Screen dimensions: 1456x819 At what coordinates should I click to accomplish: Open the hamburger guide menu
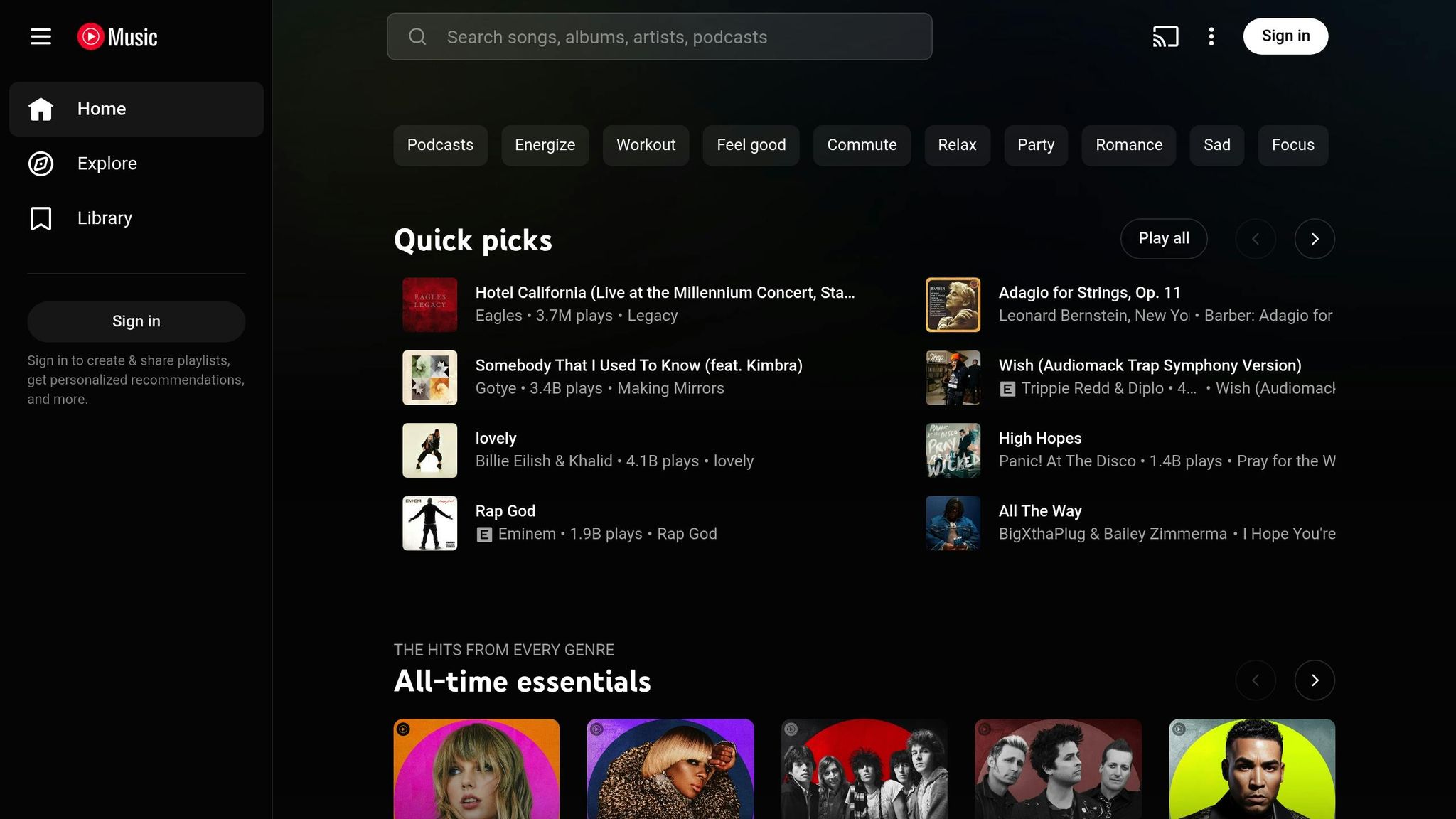coord(41,36)
